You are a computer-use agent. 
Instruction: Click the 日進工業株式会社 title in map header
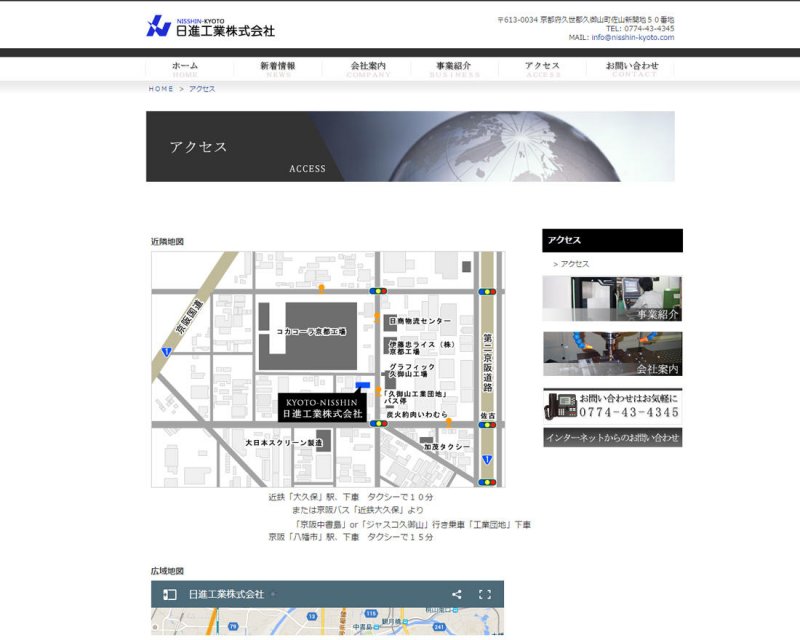pyautogui.click(x=226, y=594)
